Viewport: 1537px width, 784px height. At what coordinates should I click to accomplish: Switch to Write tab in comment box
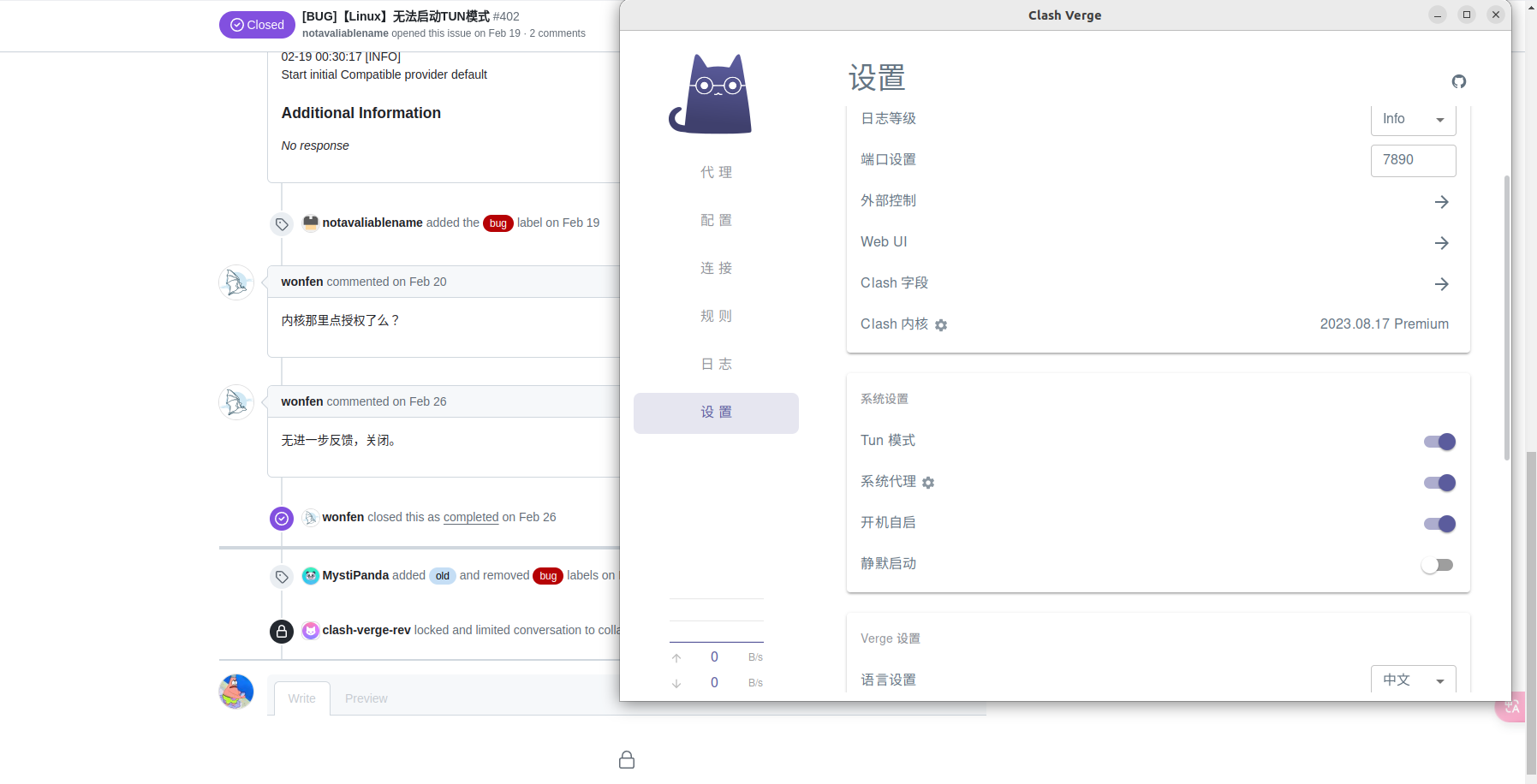point(301,698)
